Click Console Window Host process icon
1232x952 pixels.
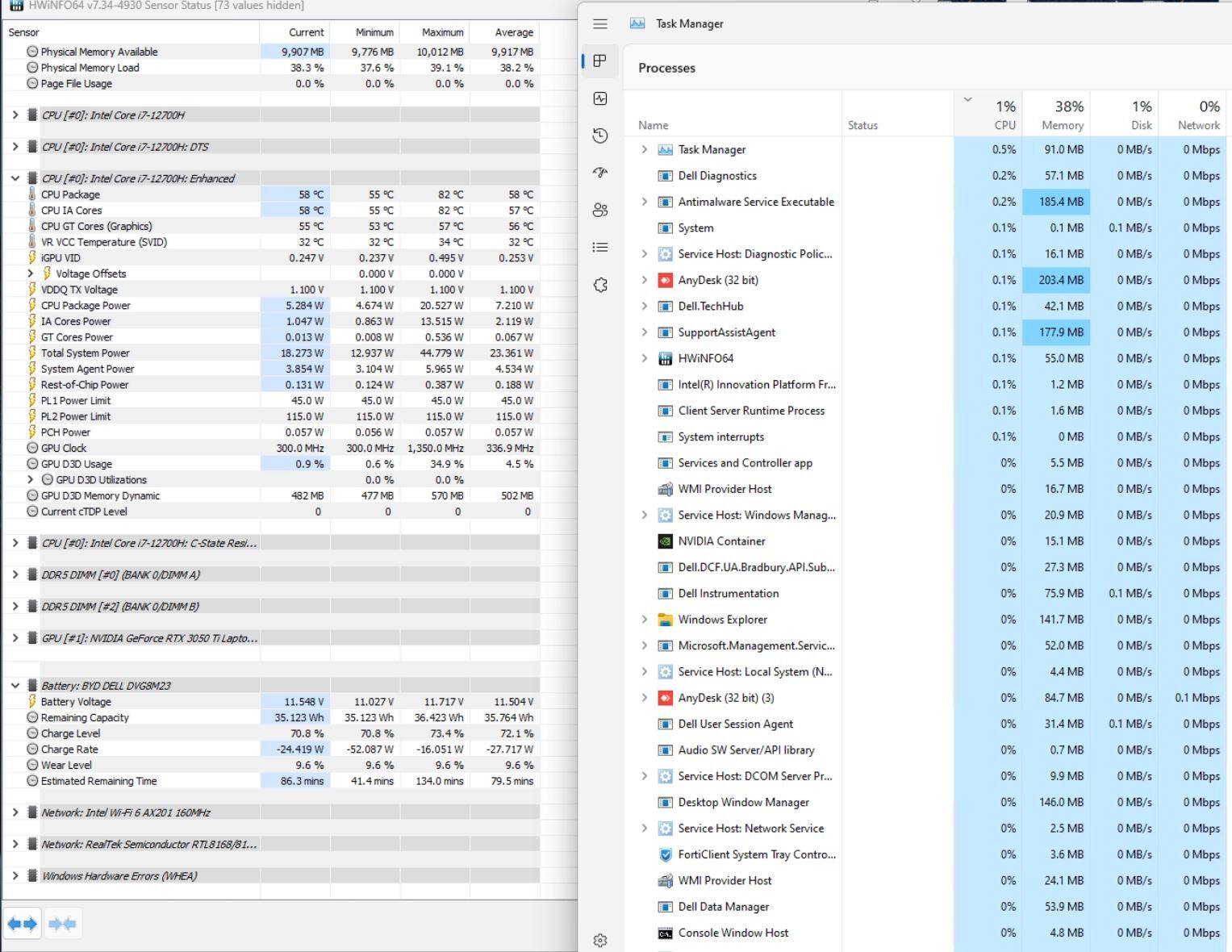tap(665, 933)
